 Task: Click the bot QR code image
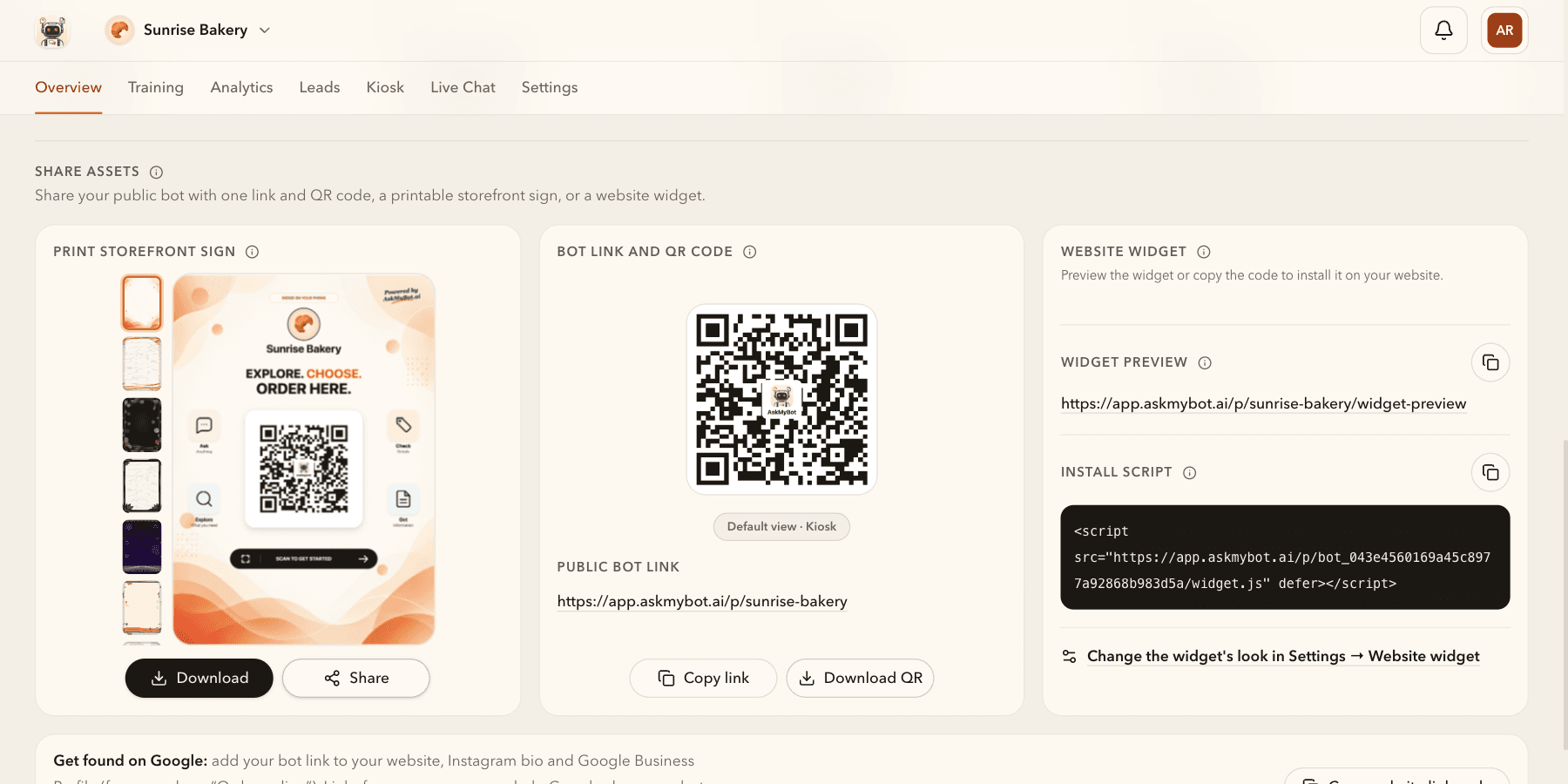coord(781,399)
